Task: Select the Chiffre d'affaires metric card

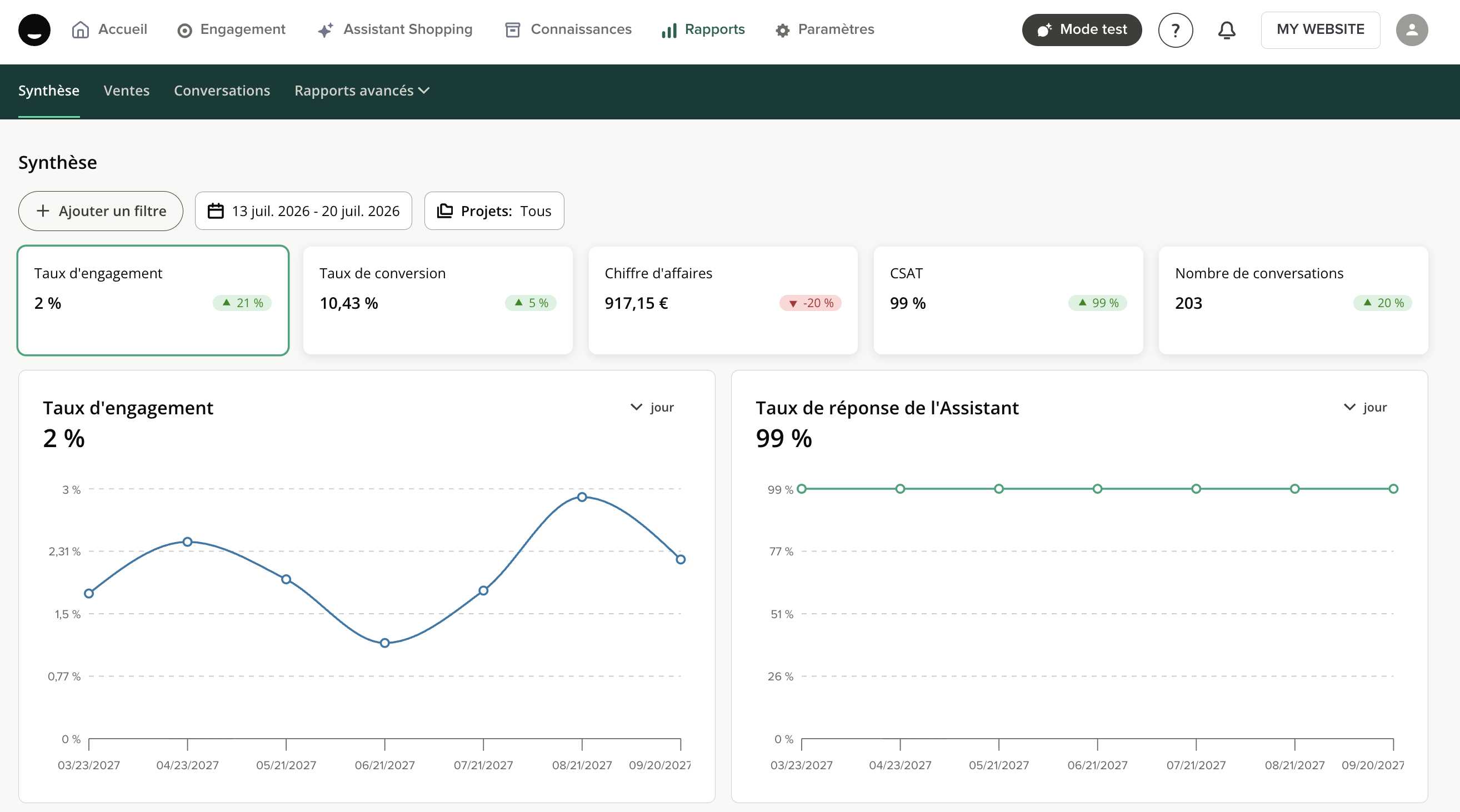Action: point(723,300)
